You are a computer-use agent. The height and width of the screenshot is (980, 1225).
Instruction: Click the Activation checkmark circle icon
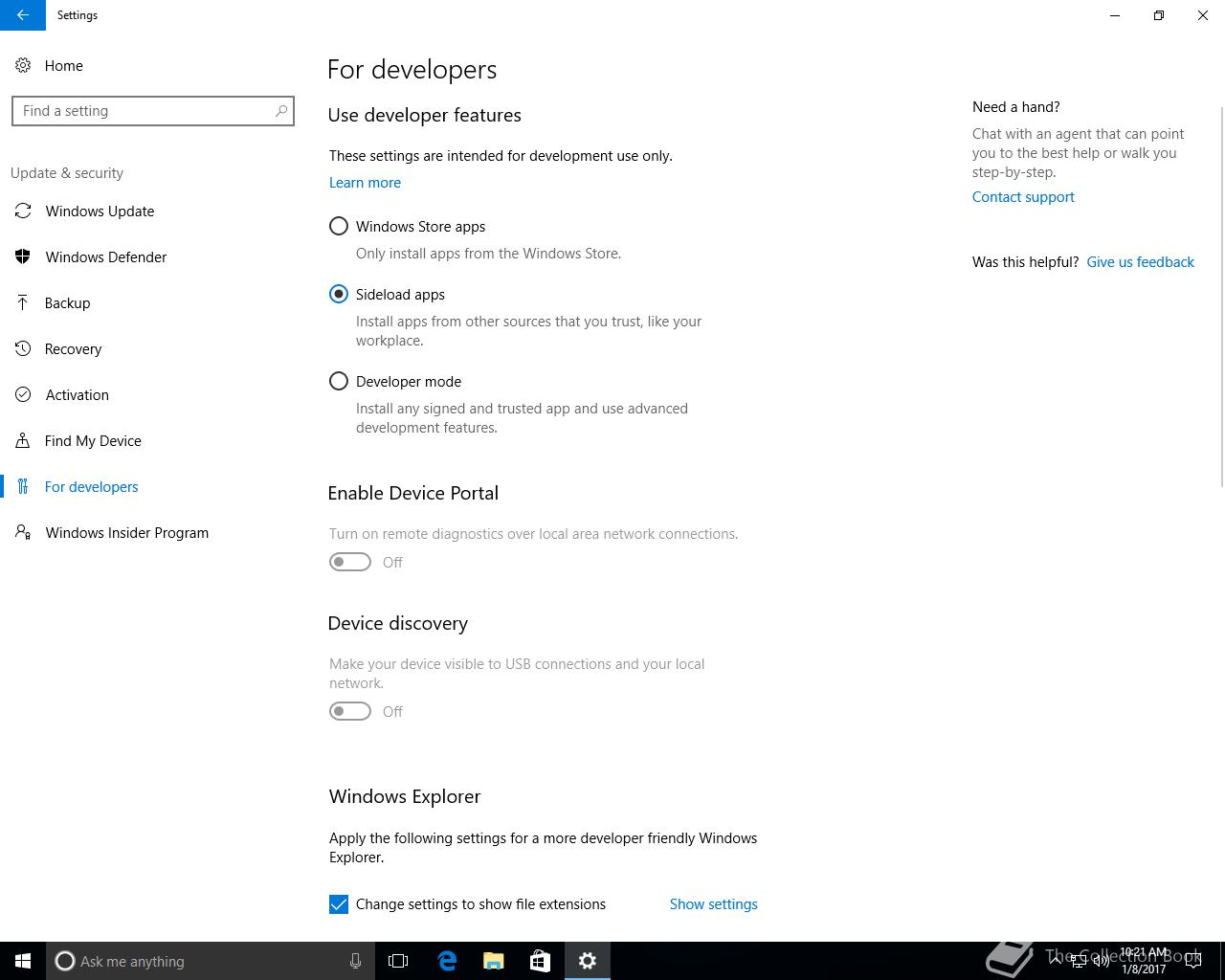[x=23, y=394]
